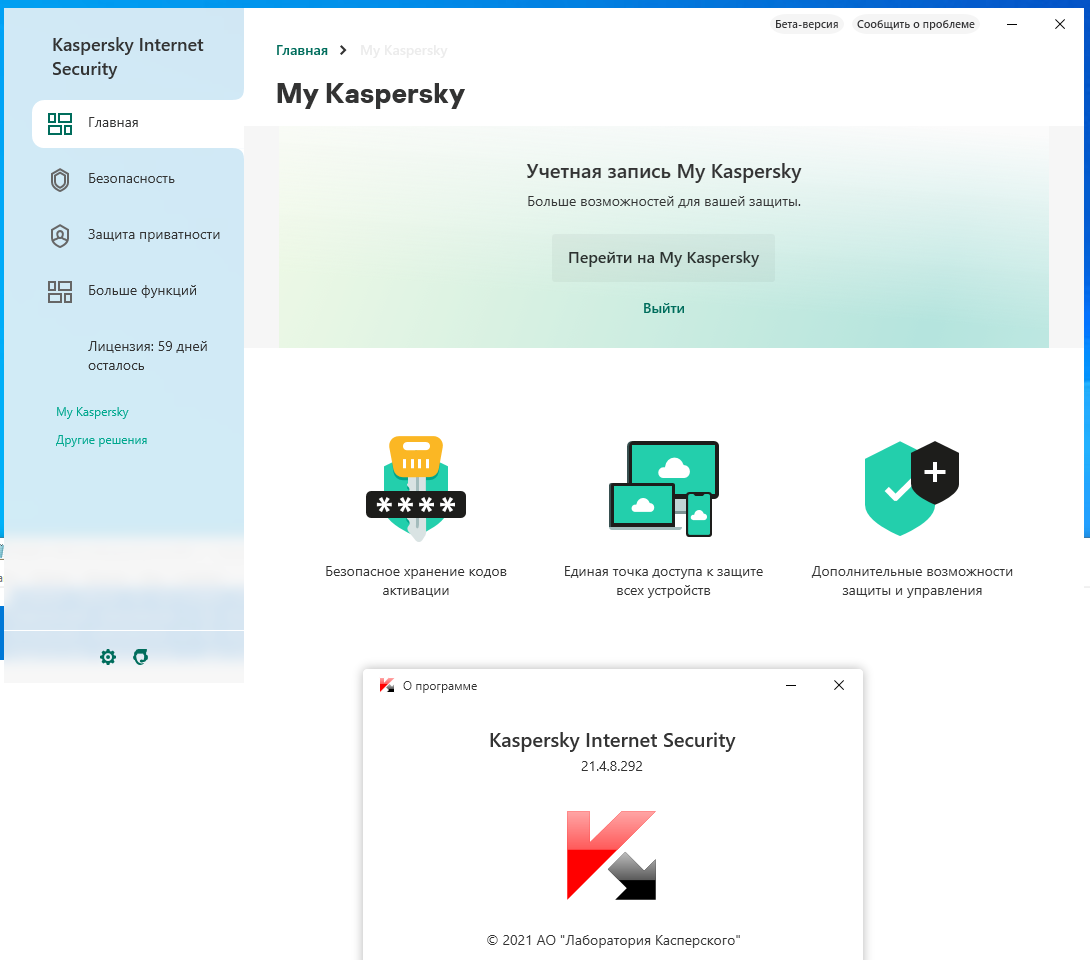The image size is (1090, 960).
Task: Click the Выйти link
Action: [x=664, y=308]
